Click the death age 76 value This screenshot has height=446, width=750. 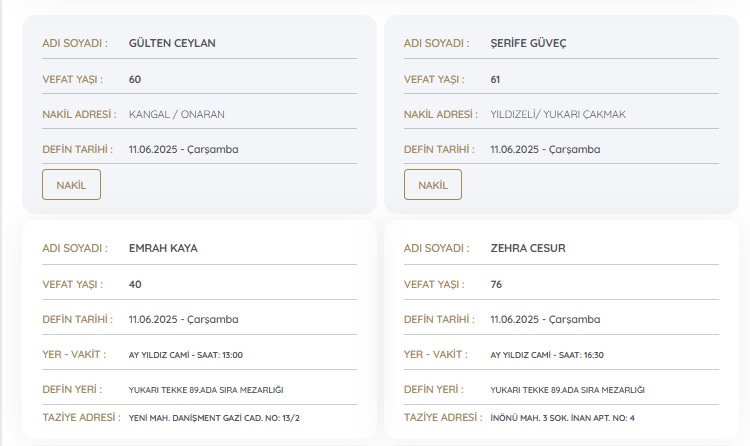click(496, 284)
